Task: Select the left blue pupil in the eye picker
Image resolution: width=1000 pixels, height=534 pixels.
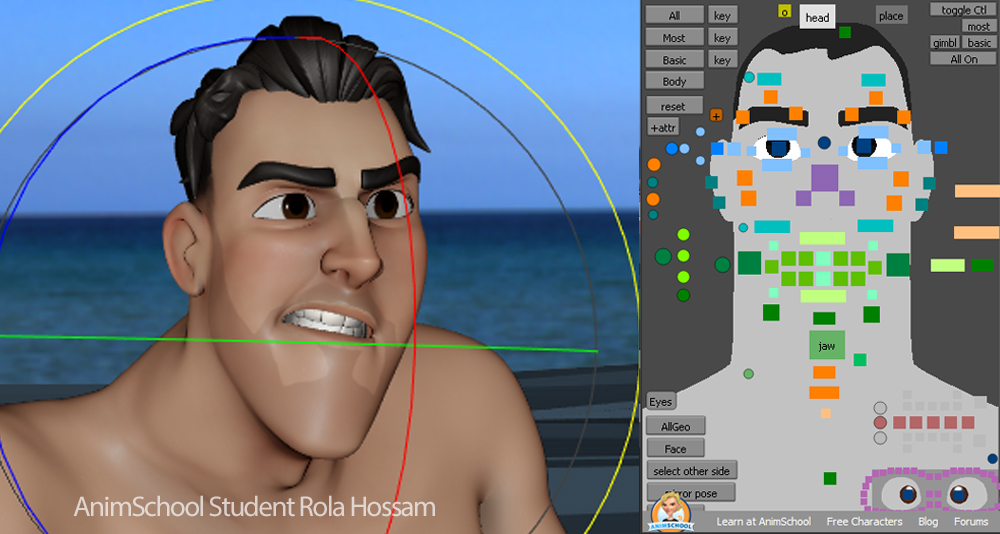Action: click(x=908, y=494)
